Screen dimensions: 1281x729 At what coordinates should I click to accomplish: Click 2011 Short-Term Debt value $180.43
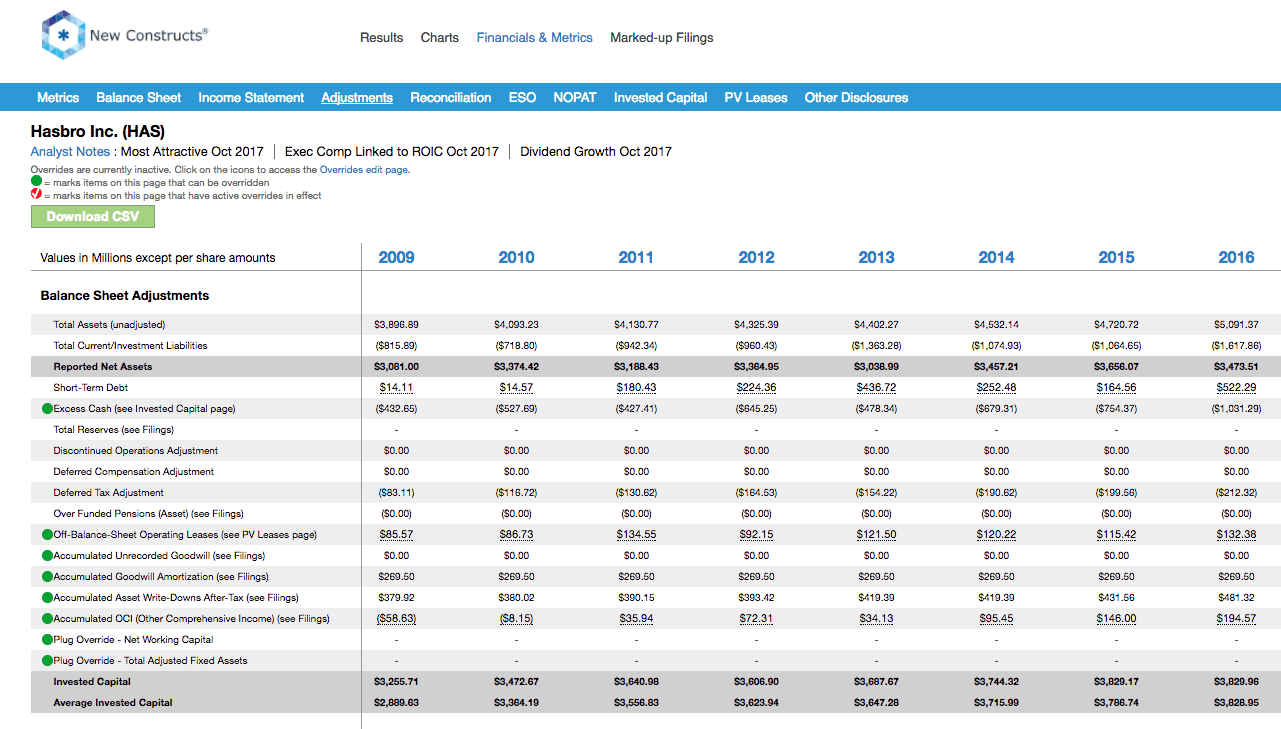point(636,388)
